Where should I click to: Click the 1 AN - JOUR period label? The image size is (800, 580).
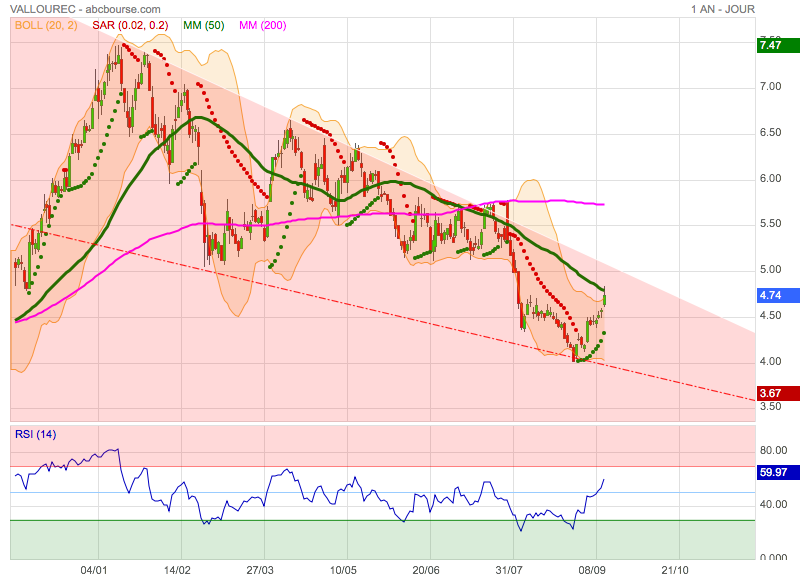click(x=722, y=9)
